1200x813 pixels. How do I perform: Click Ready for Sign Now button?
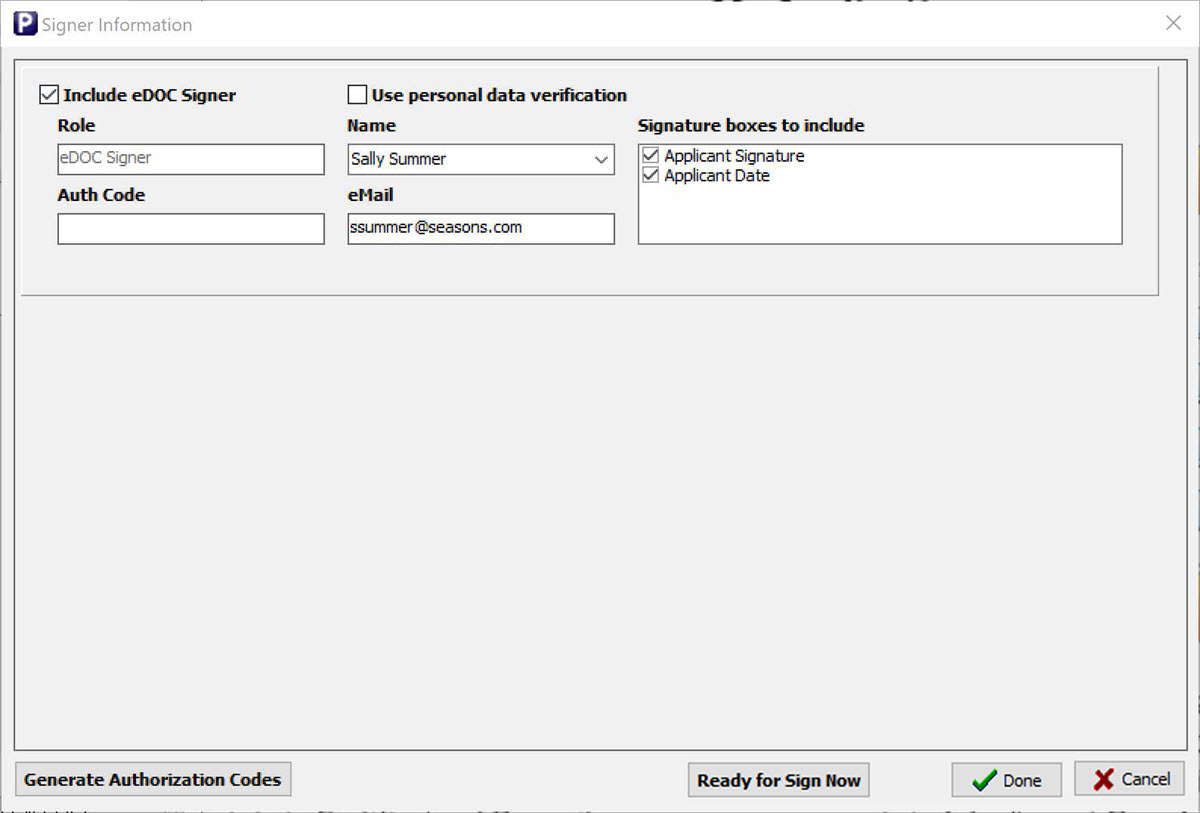779,780
